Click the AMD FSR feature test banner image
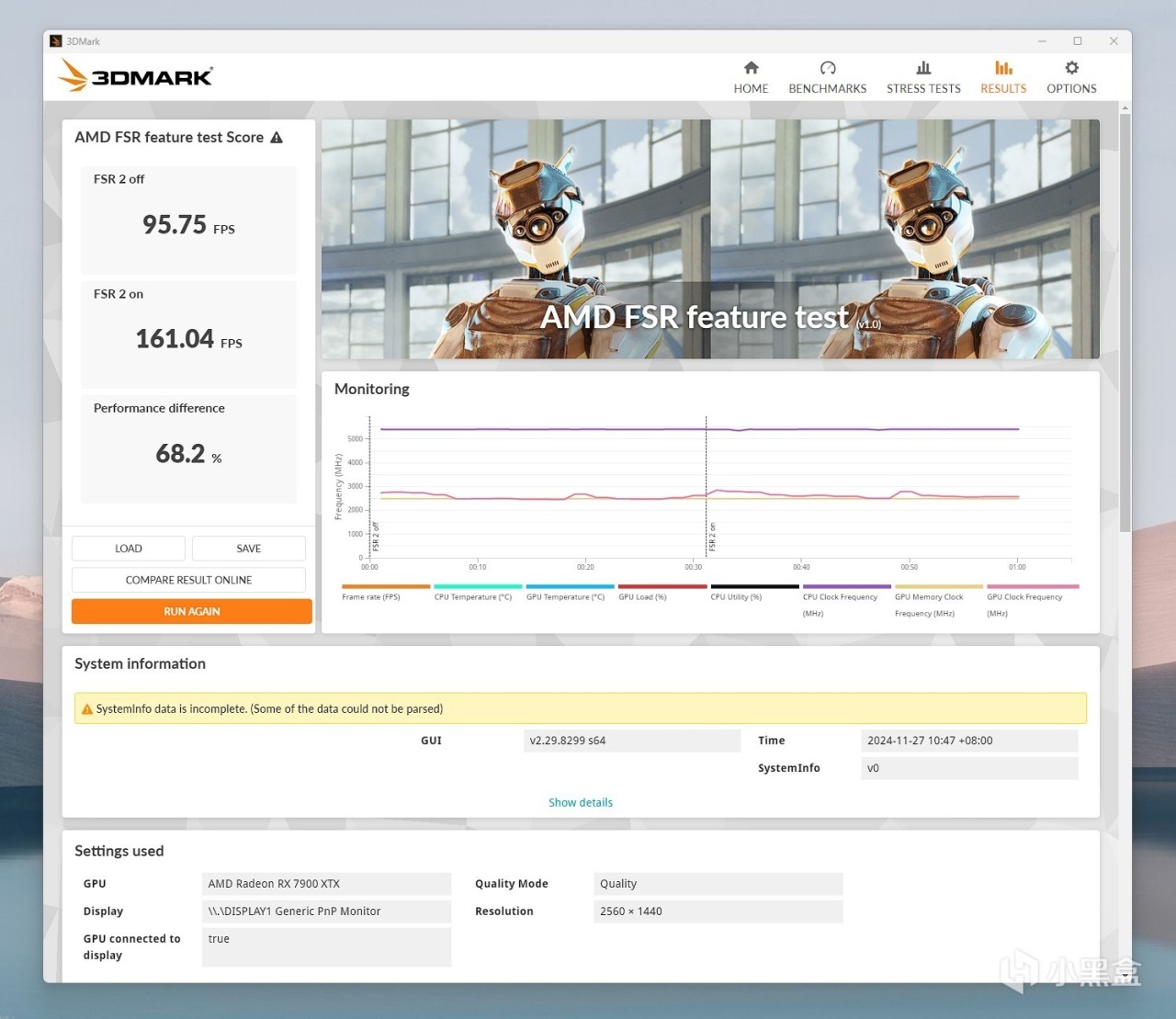 (x=710, y=239)
